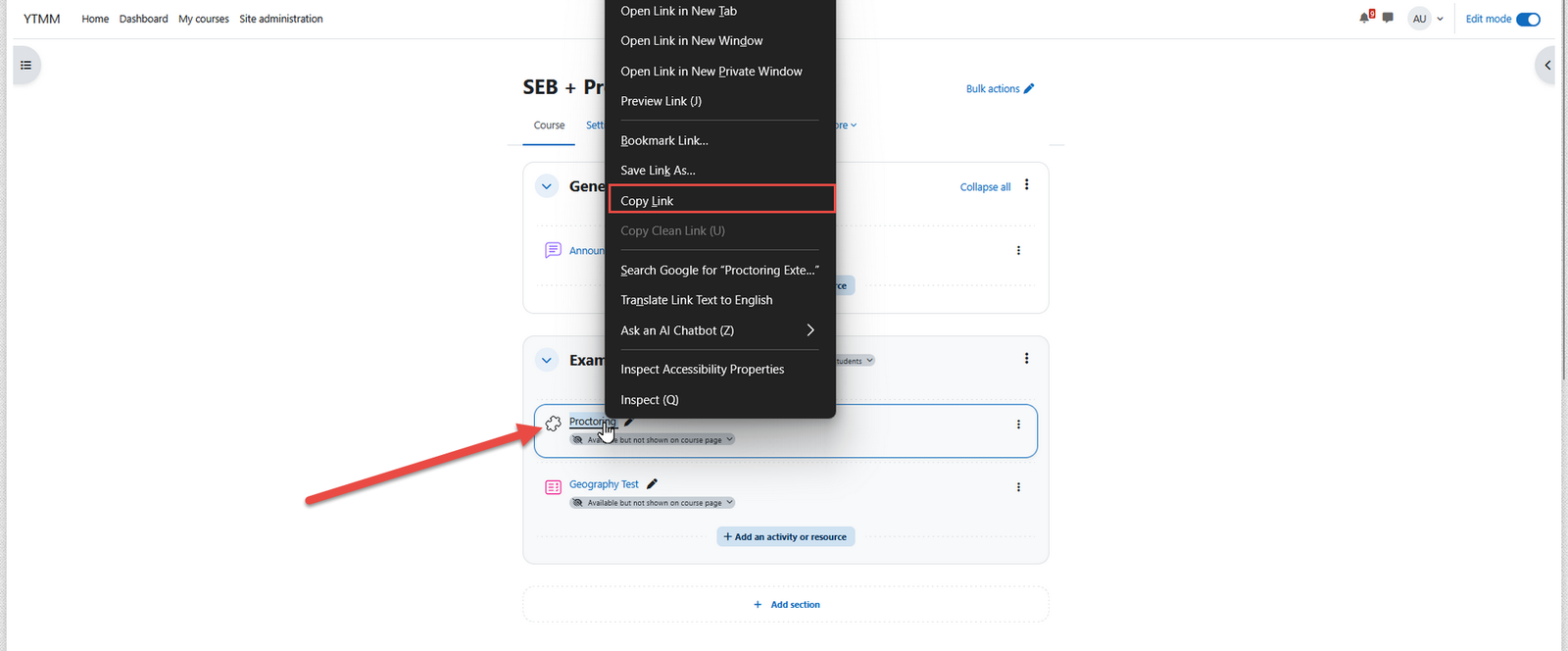This screenshot has width=1568, height=651.
Task: Click Add an activity or resource
Action: click(785, 537)
